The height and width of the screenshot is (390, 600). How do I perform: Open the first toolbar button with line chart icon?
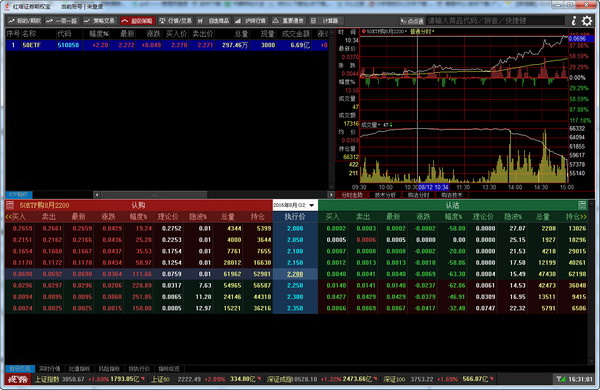point(25,21)
